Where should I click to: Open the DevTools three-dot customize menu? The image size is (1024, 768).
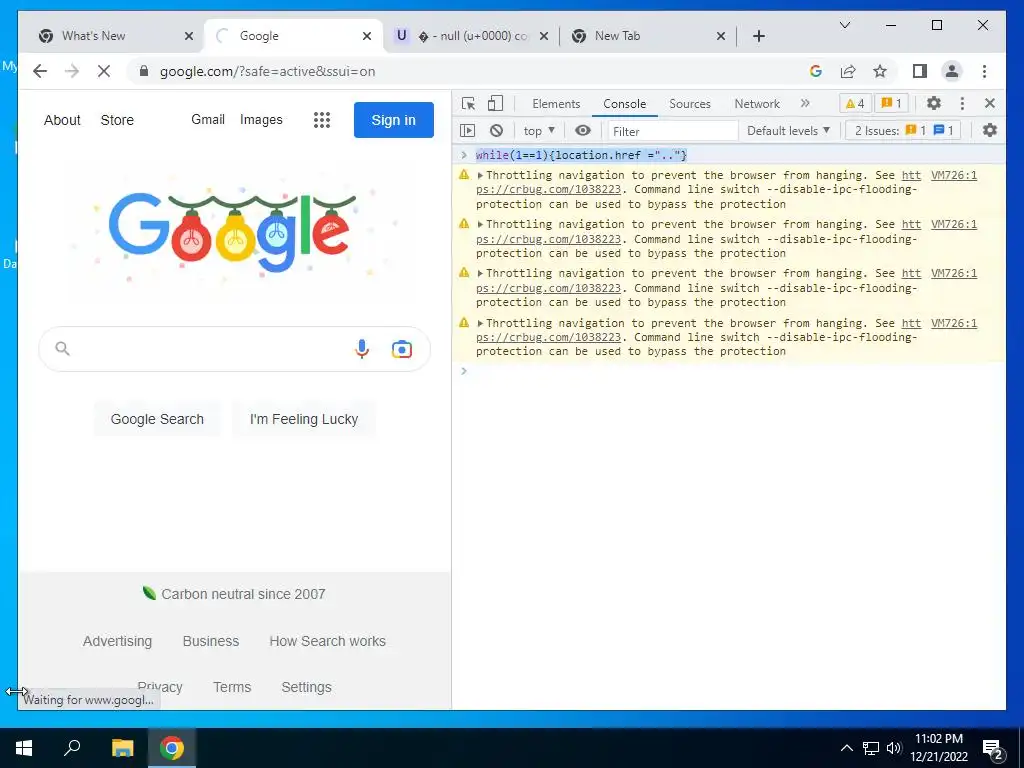(962, 103)
